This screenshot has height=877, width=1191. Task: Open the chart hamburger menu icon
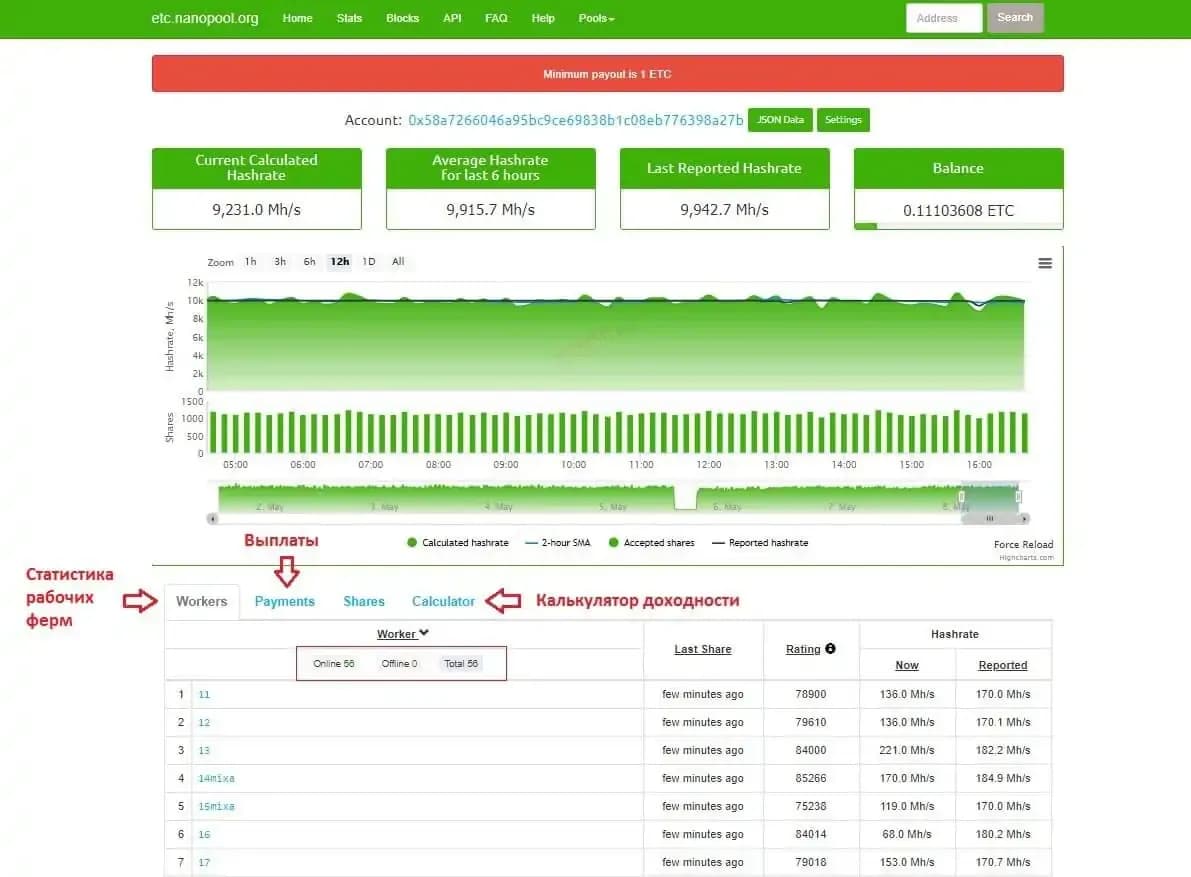(1045, 263)
